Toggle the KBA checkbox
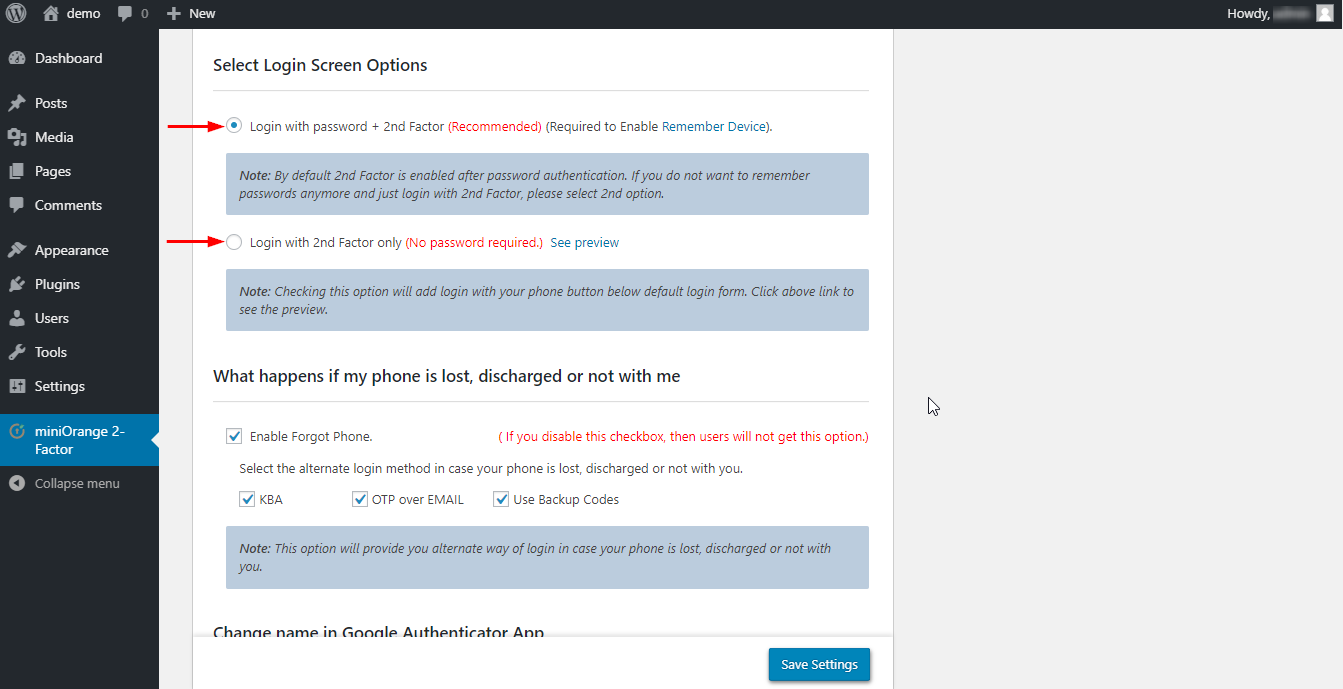Screen dimensions: 1343x689 (x=247, y=499)
